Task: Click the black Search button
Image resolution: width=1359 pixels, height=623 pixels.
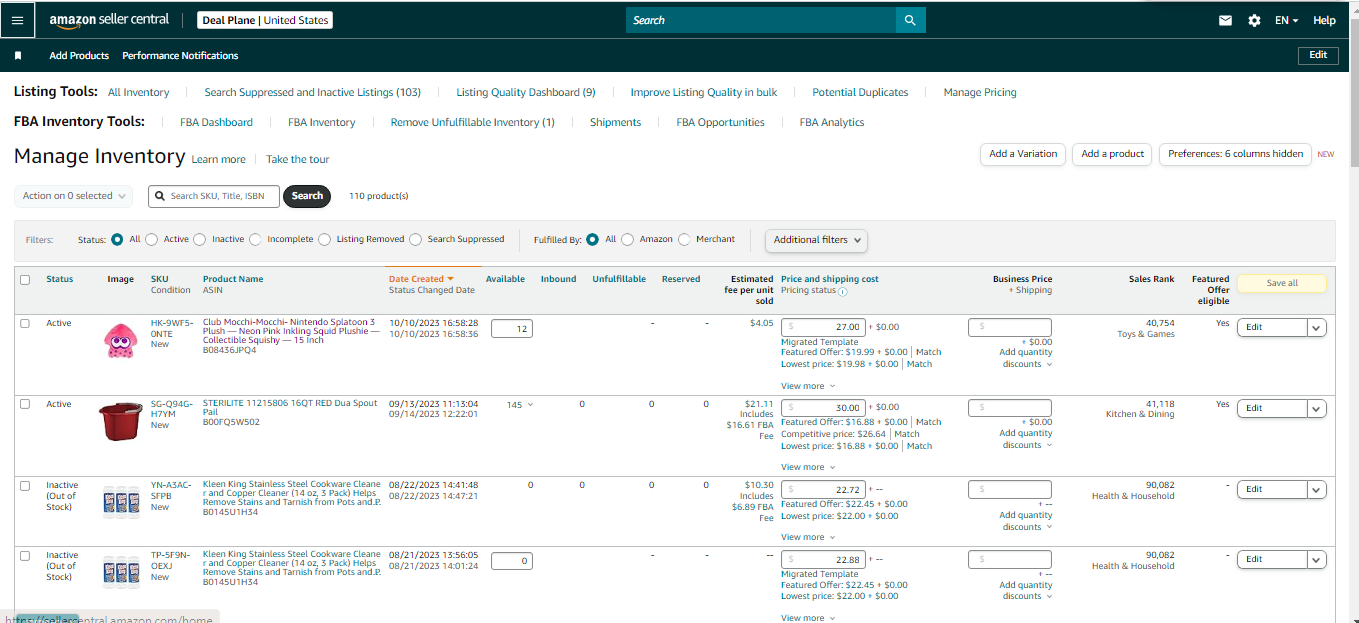Action: click(307, 196)
